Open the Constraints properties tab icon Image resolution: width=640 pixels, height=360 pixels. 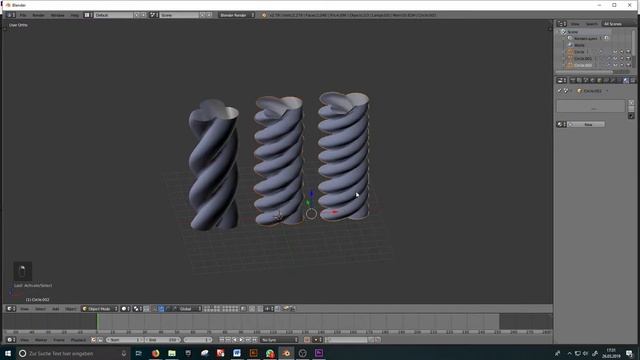tap(606, 80)
